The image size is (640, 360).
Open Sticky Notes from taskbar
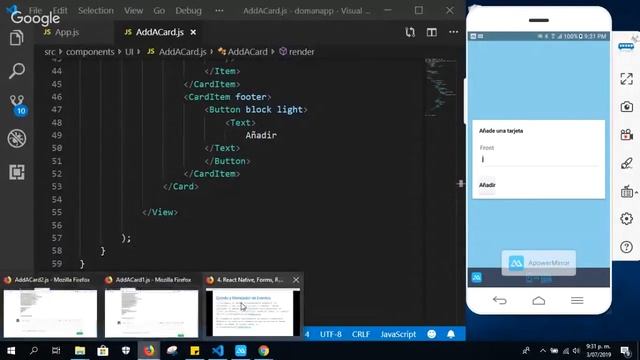coord(195,351)
